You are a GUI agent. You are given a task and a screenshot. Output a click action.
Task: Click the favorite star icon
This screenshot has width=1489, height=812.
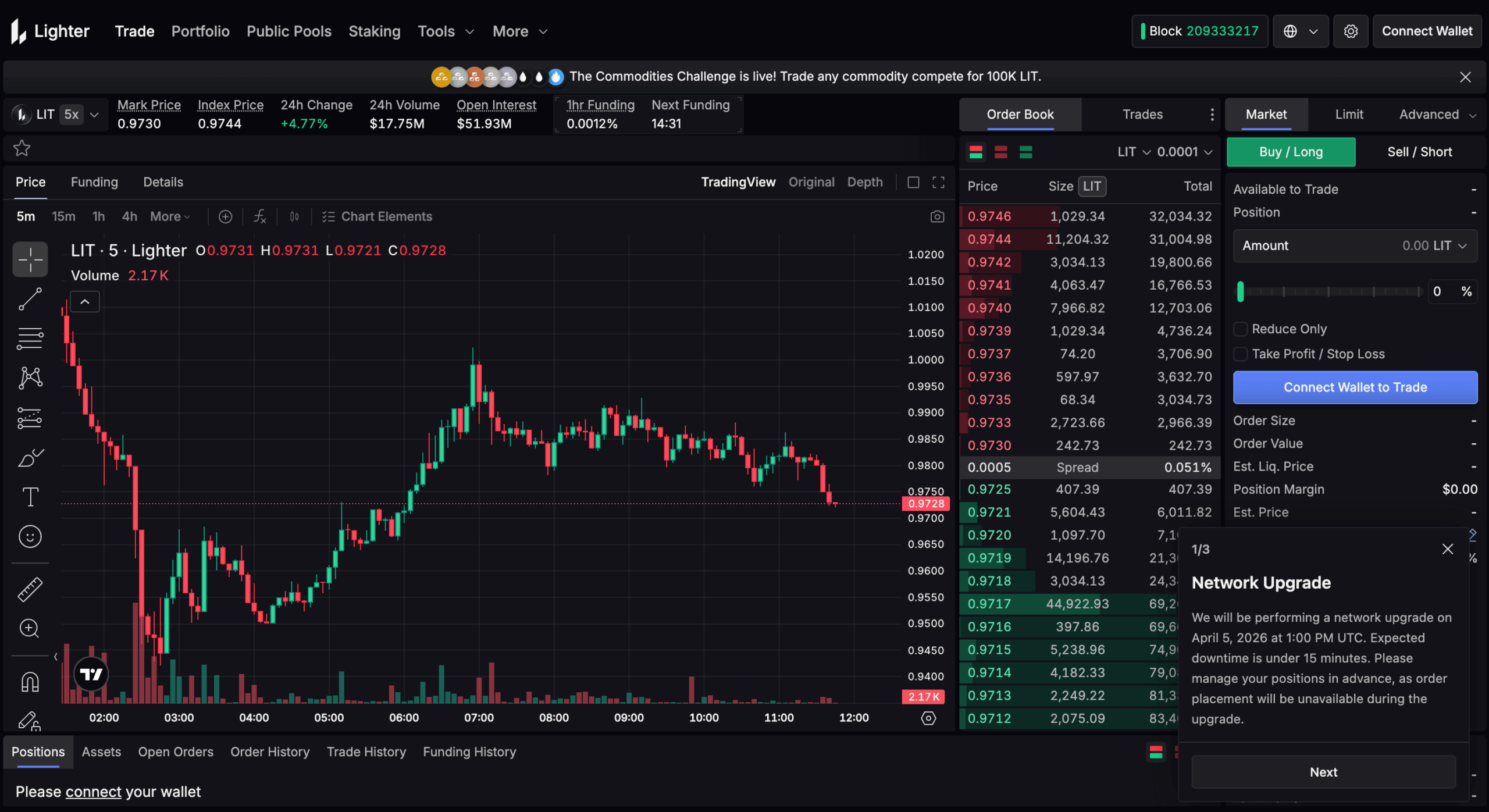[x=22, y=148]
